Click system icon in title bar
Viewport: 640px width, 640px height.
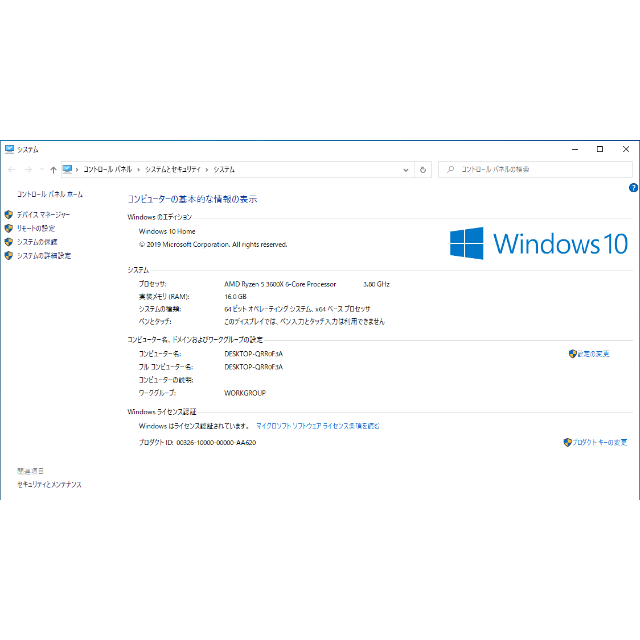pos(9,149)
